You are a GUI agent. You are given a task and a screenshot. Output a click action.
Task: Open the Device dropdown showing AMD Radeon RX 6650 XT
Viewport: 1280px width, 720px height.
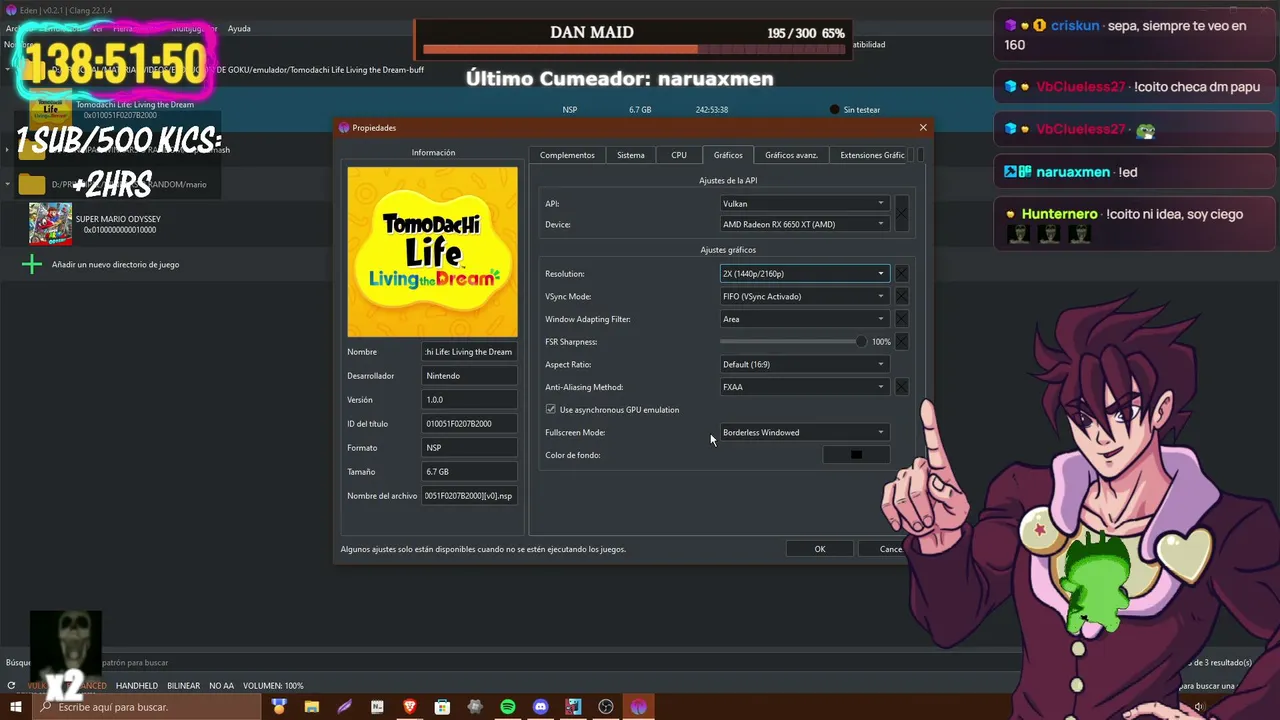pyautogui.click(x=804, y=224)
